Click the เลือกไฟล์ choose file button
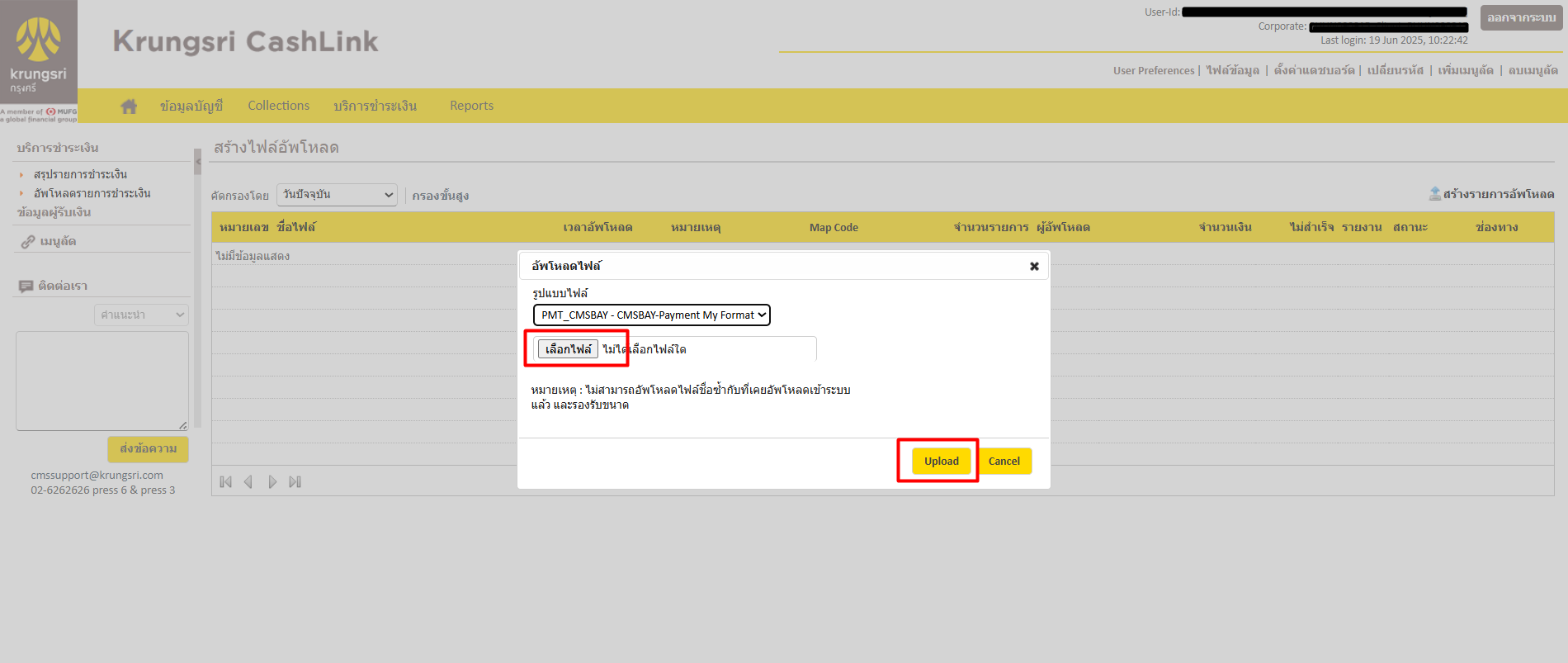This screenshot has width=1568, height=663. (568, 349)
